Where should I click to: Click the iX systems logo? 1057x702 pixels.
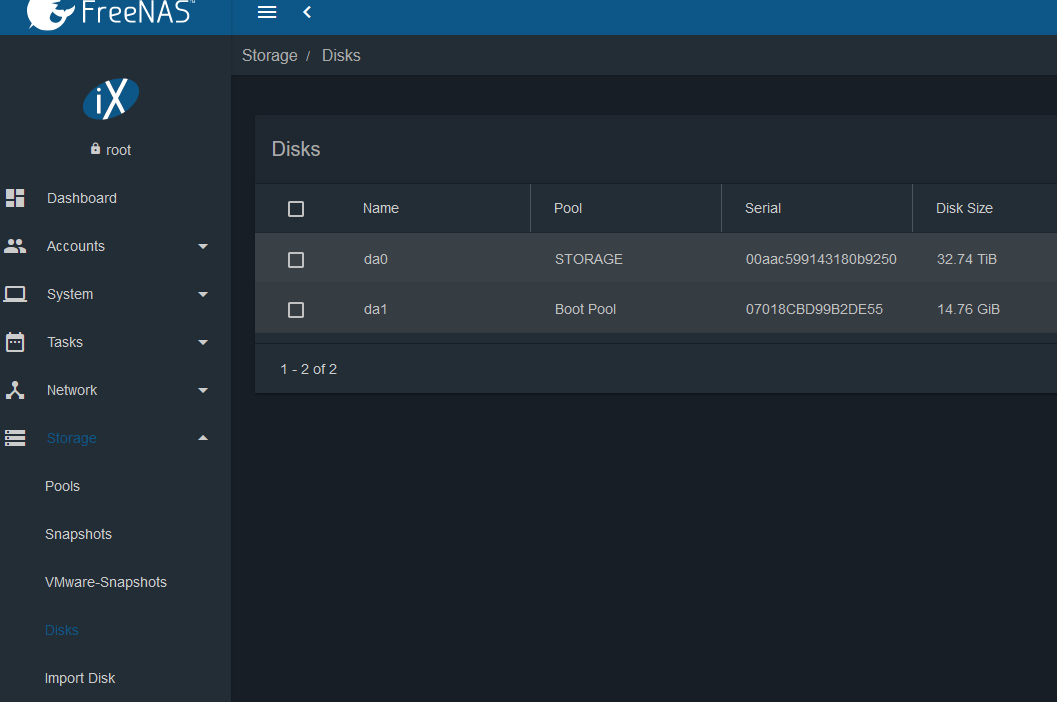[111, 98]
